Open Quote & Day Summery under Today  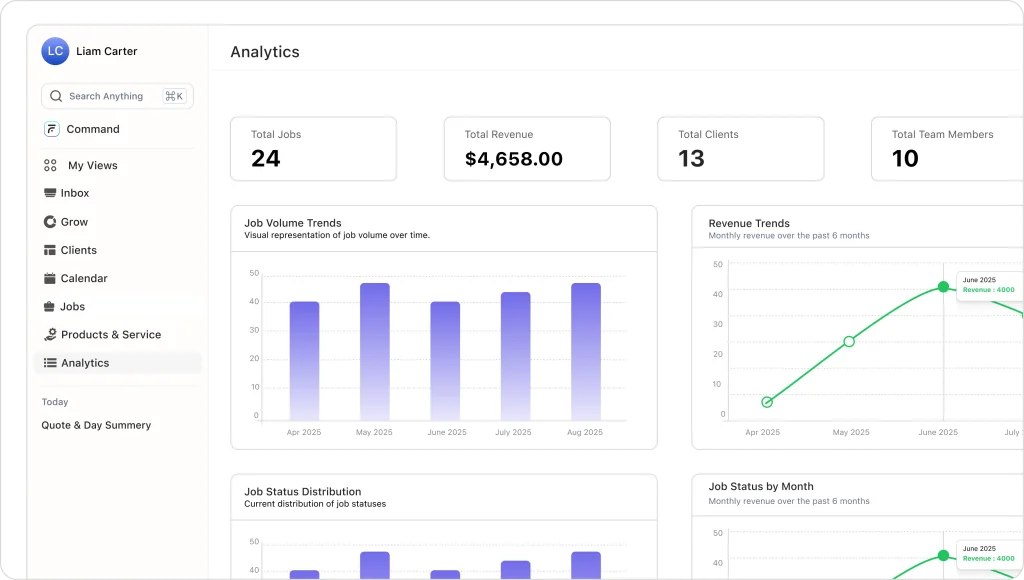click(96, 424)
